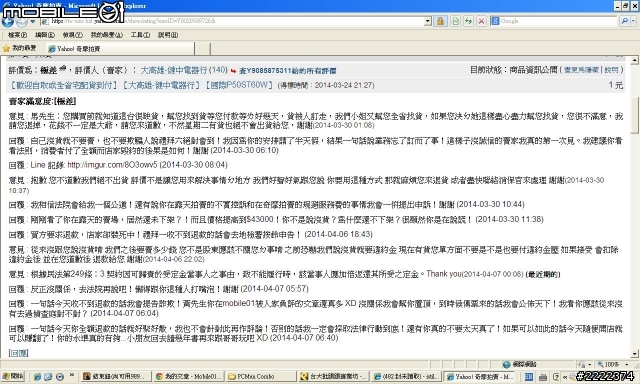Refresh the page with the green arrows icon

(469, 21)
